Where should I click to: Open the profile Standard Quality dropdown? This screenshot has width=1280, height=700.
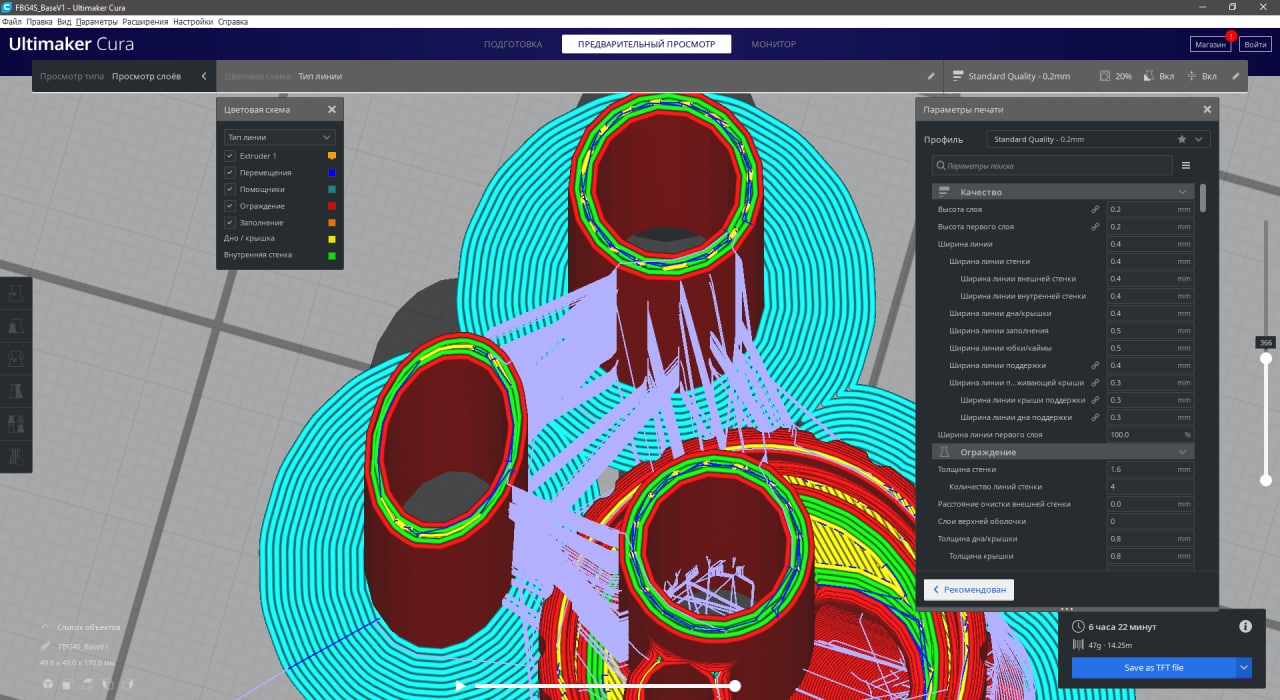point(1098,139)
